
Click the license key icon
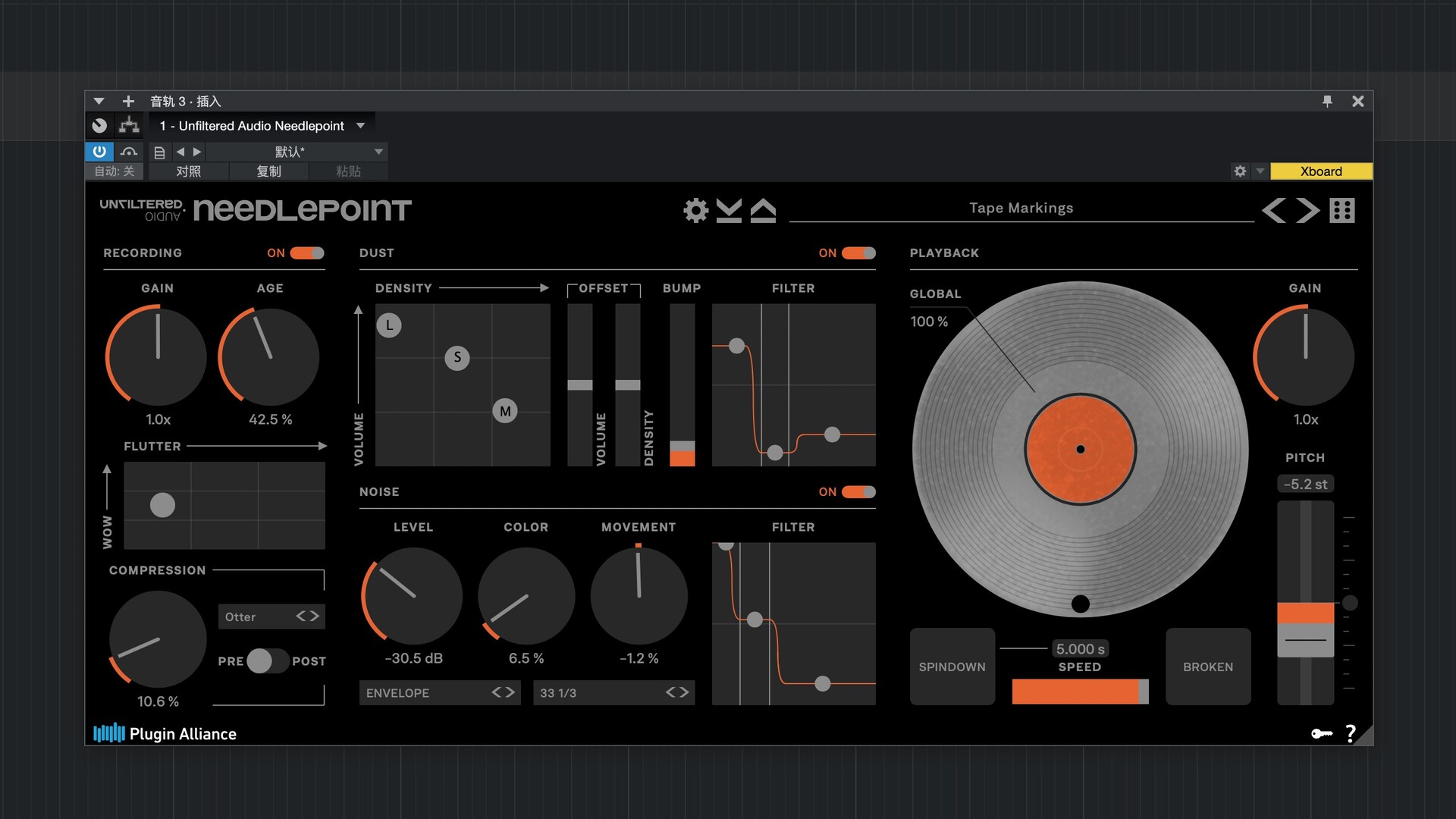1322,733
